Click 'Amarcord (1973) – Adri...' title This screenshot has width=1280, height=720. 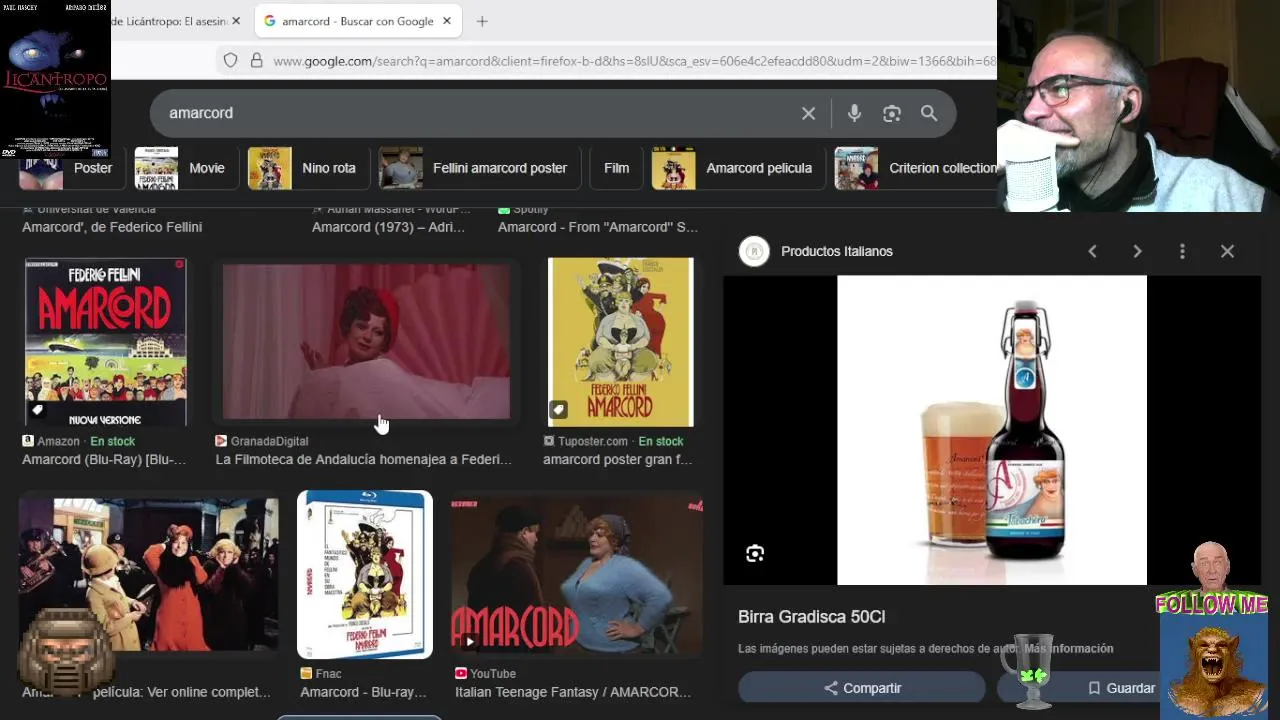(388, 227)
